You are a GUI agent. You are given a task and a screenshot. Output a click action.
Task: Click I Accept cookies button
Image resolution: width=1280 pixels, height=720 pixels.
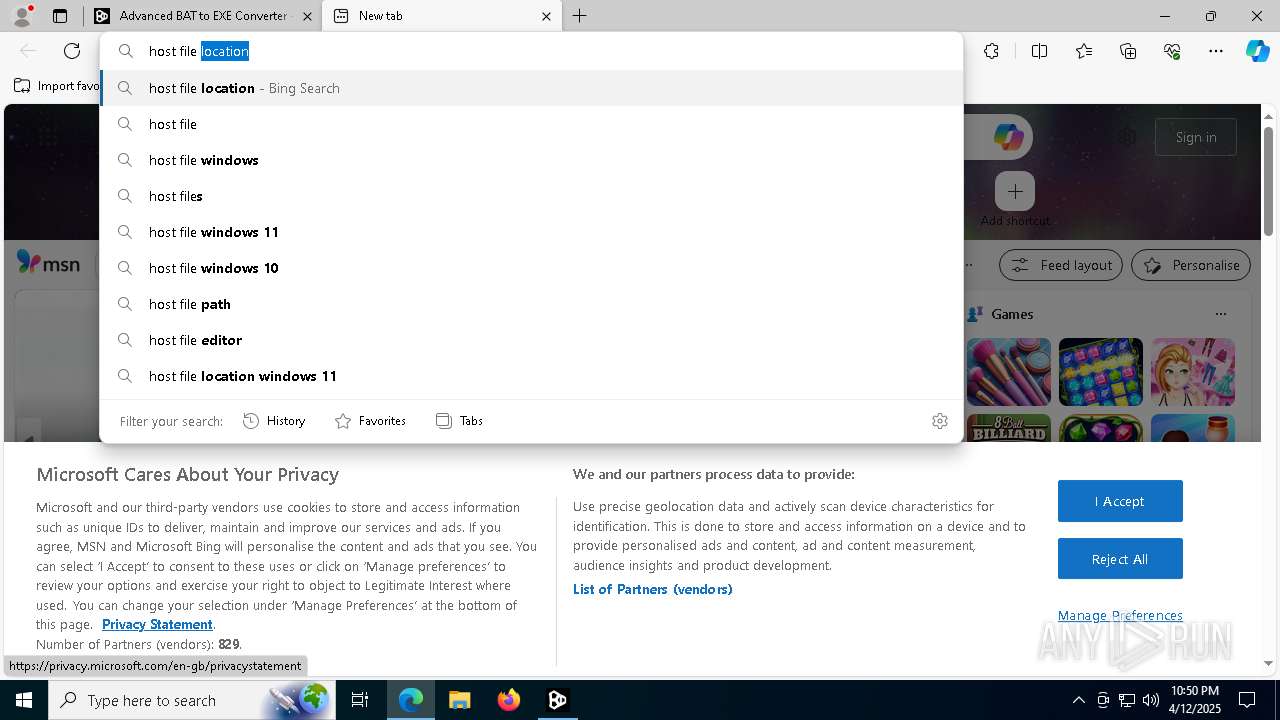pos(1120,501)
